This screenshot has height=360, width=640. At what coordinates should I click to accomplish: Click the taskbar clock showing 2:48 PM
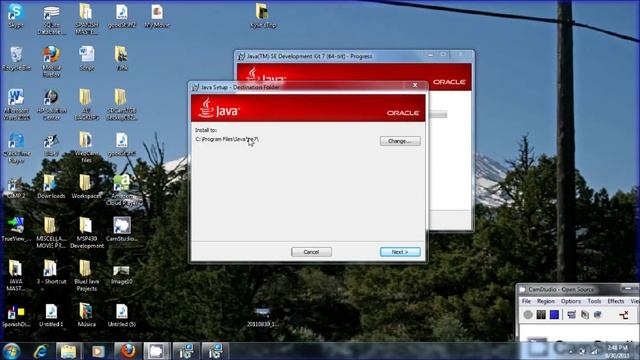(617, 351)
